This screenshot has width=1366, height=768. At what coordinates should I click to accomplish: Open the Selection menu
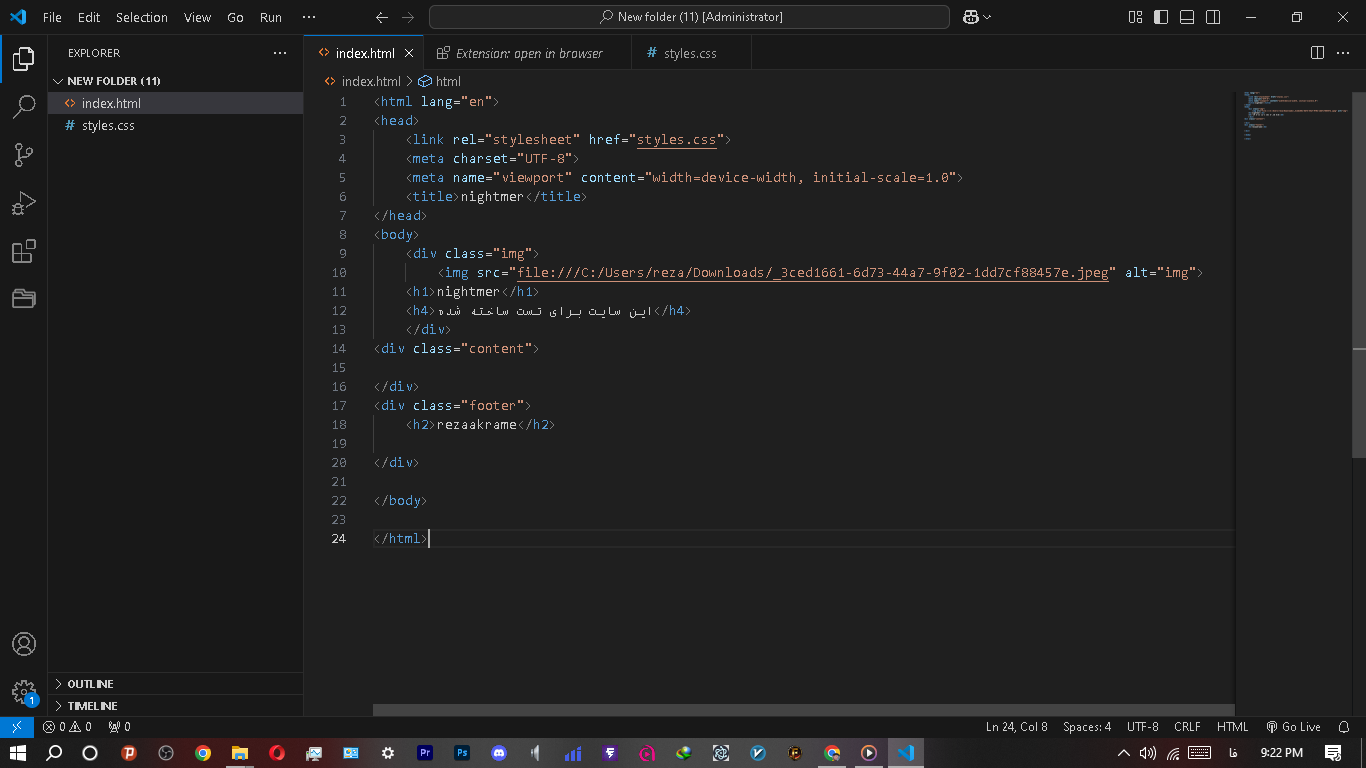tap(142, 17)
